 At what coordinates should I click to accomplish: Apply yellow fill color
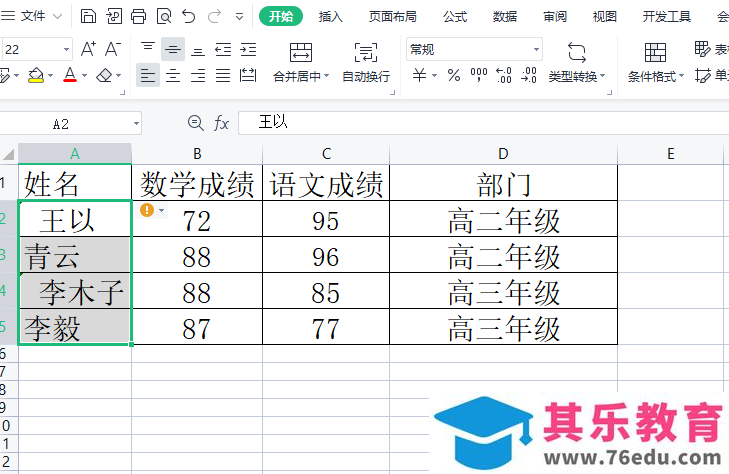(36, 75)
